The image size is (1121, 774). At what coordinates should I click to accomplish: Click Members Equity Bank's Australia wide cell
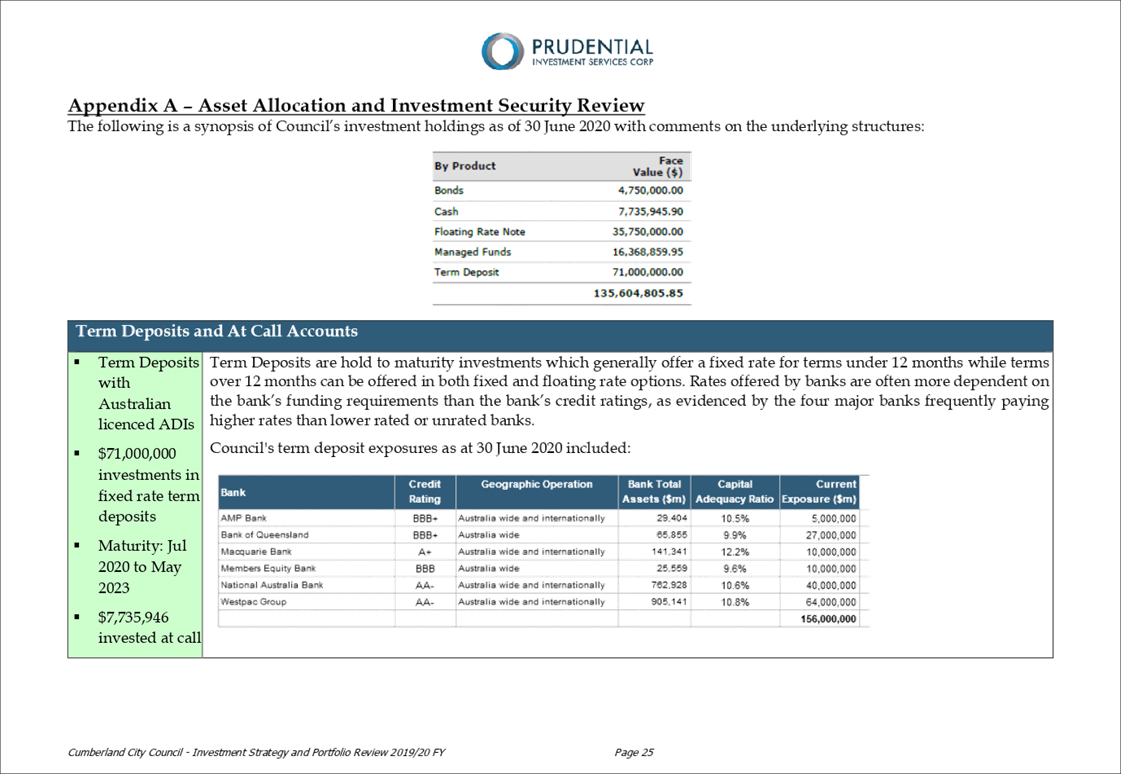tap(489, 569)
